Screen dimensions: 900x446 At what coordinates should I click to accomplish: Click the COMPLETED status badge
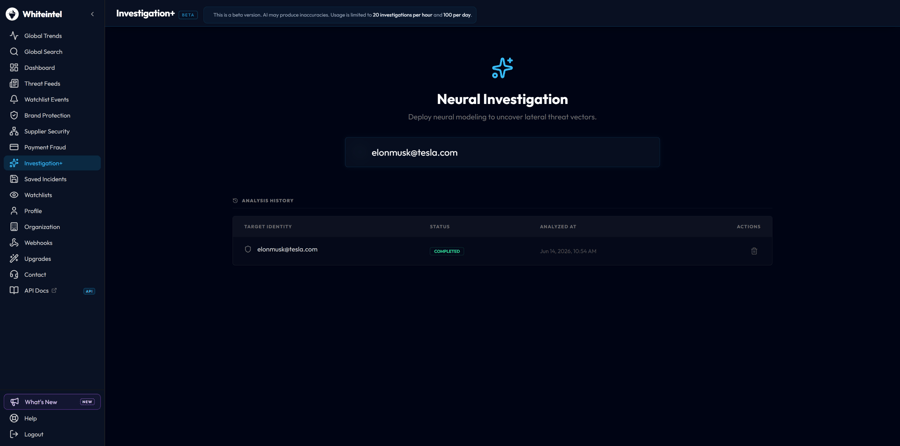click(x=447, y=251)
